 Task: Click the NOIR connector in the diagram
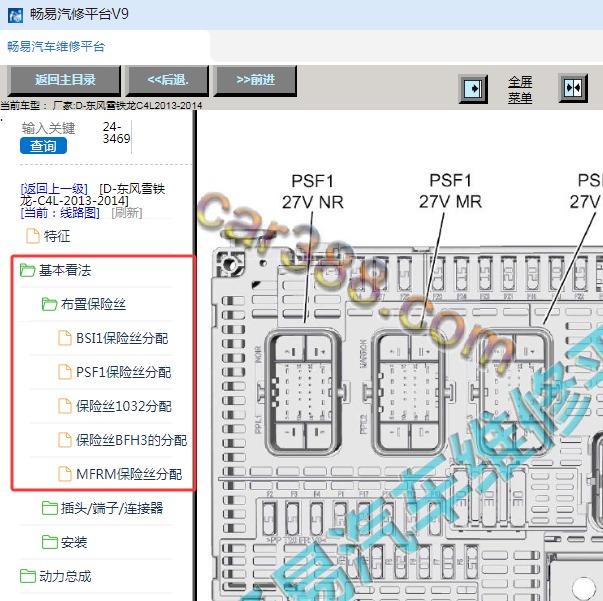point(304,392)
